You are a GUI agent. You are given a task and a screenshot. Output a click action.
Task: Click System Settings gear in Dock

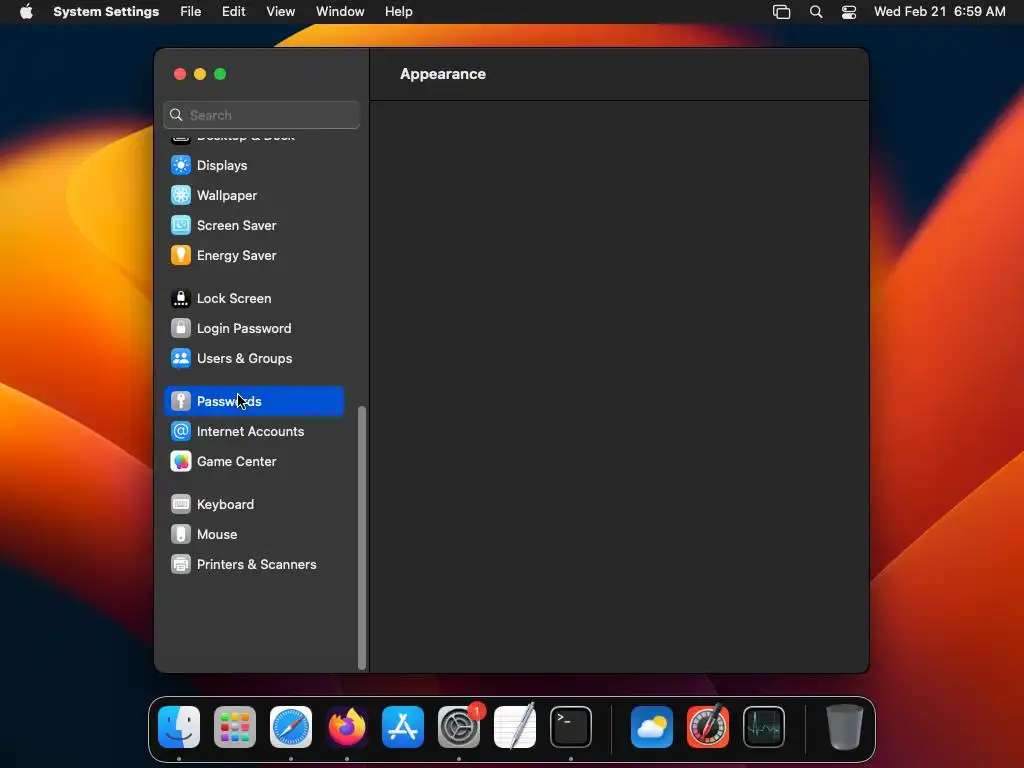[x=459, y=727]
